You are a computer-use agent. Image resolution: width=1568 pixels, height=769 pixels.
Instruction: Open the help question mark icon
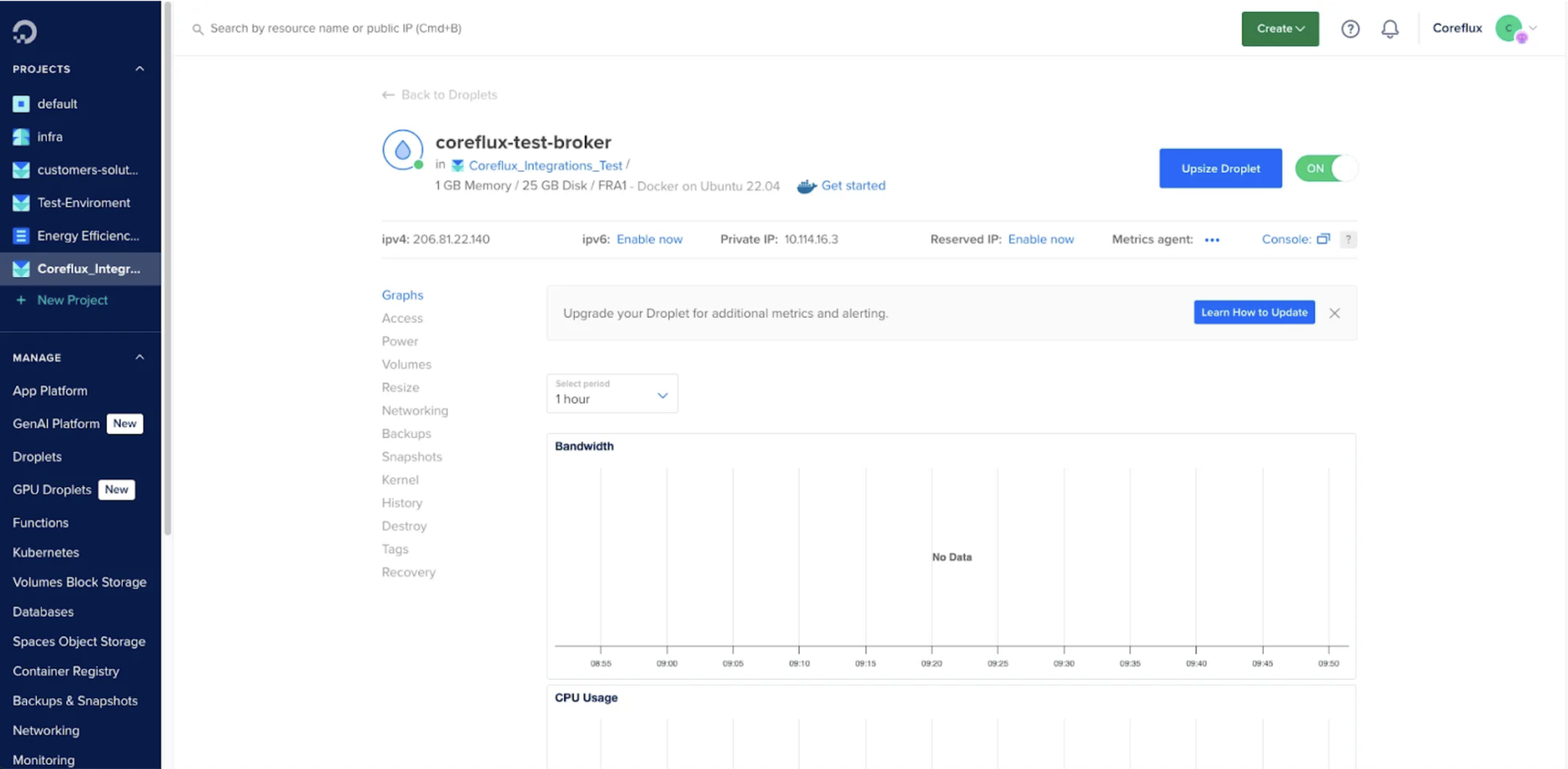(x=1350, y=28)
